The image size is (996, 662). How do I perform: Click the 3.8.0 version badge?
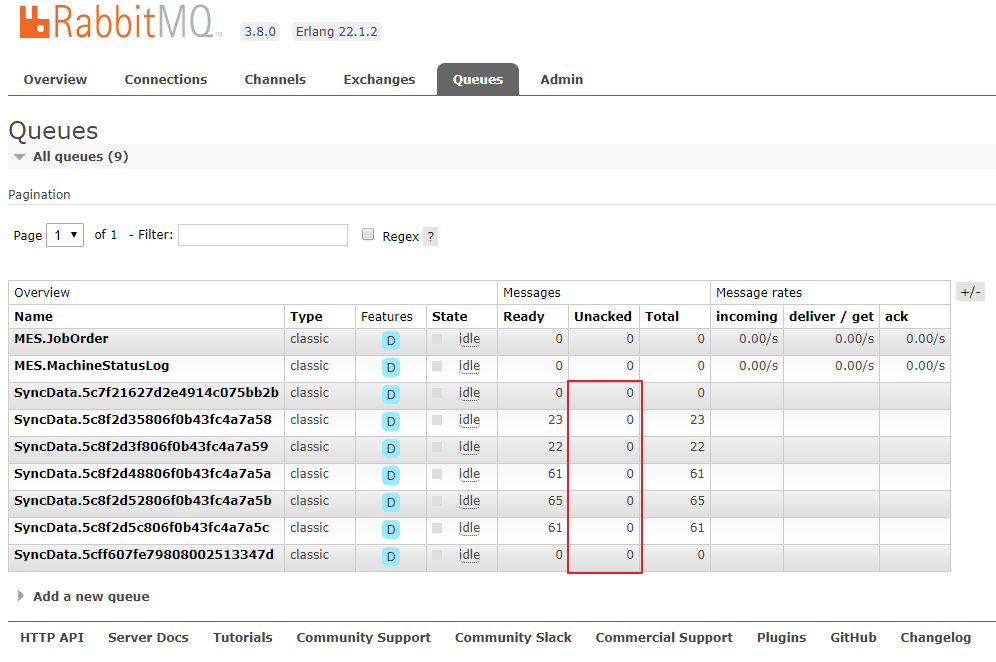pyautogui.click(x=260, y=31)
